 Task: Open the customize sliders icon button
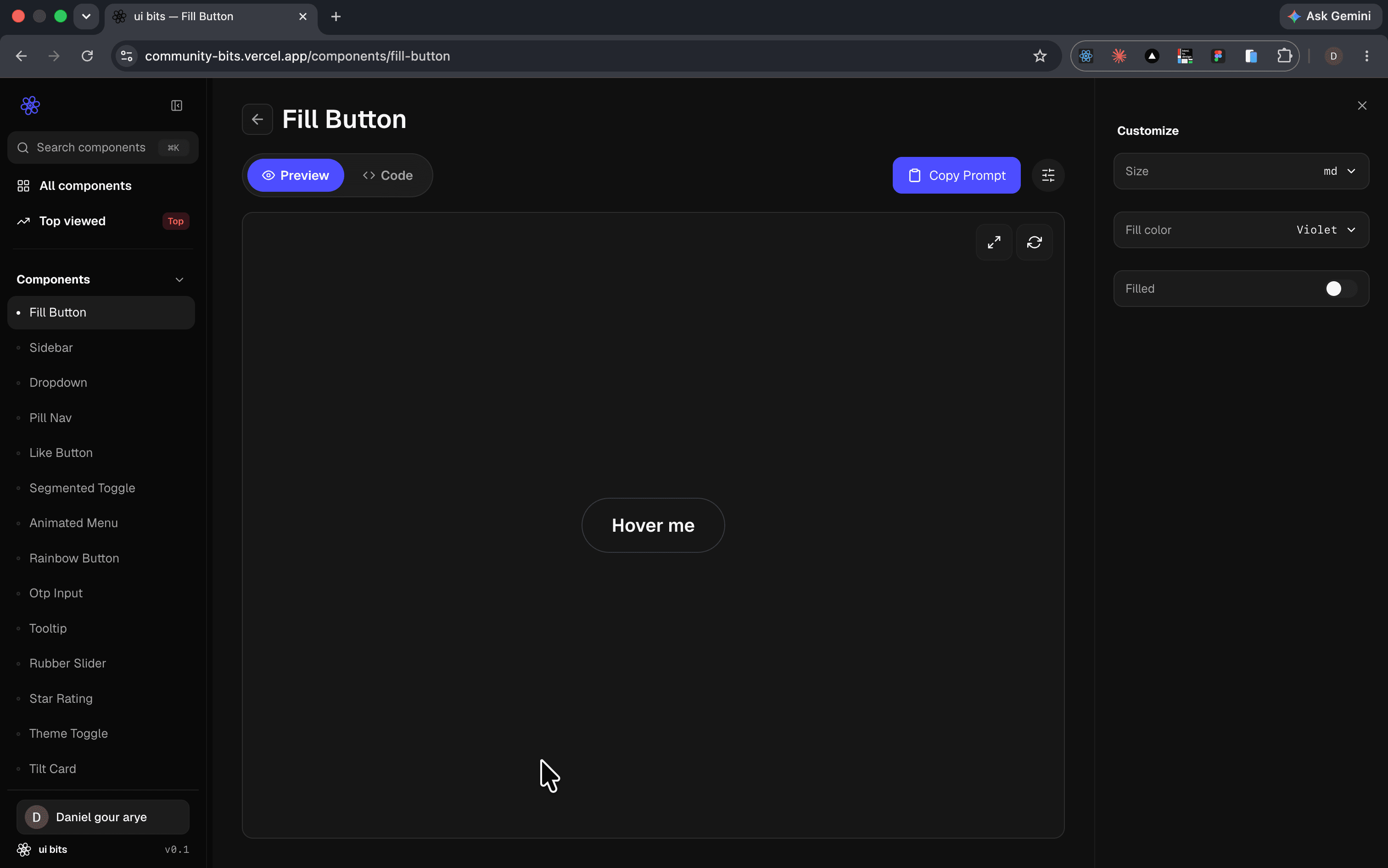click(x=1048, y=175)
